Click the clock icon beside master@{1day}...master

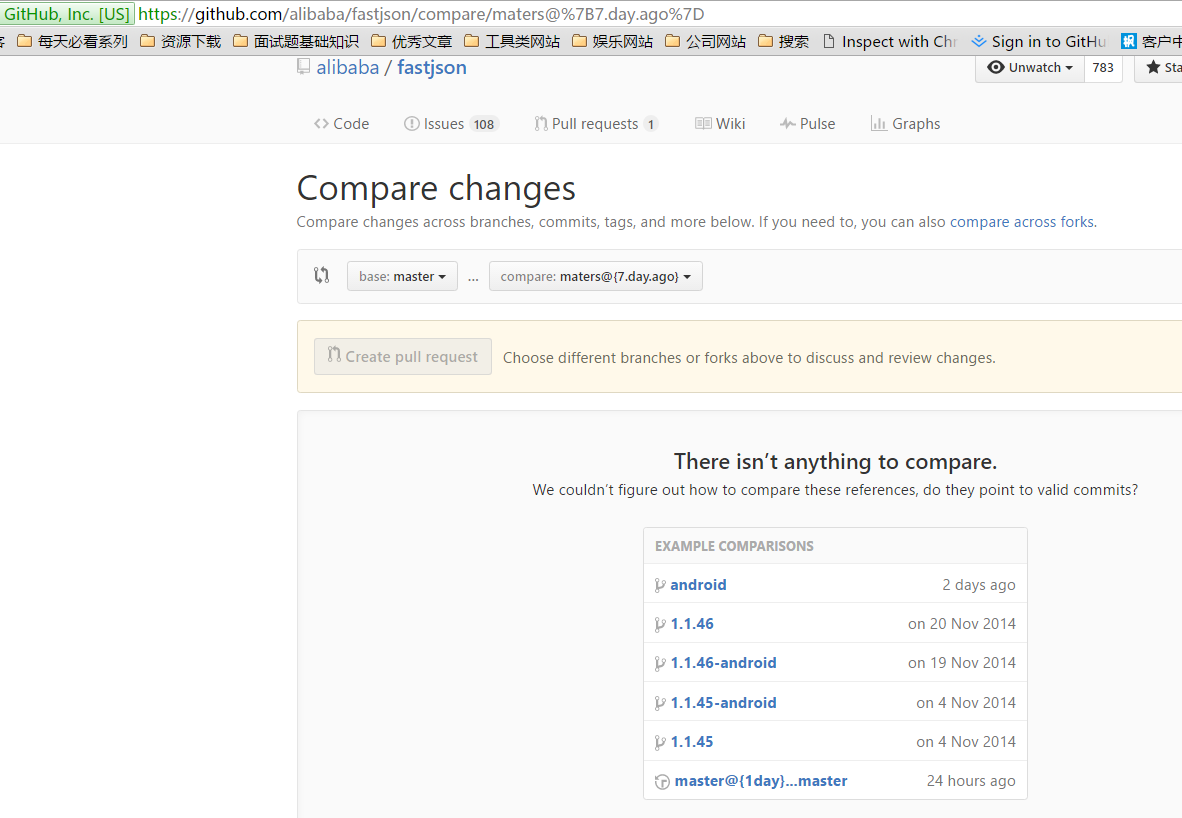pyautogui.click(x=662, y=782)
